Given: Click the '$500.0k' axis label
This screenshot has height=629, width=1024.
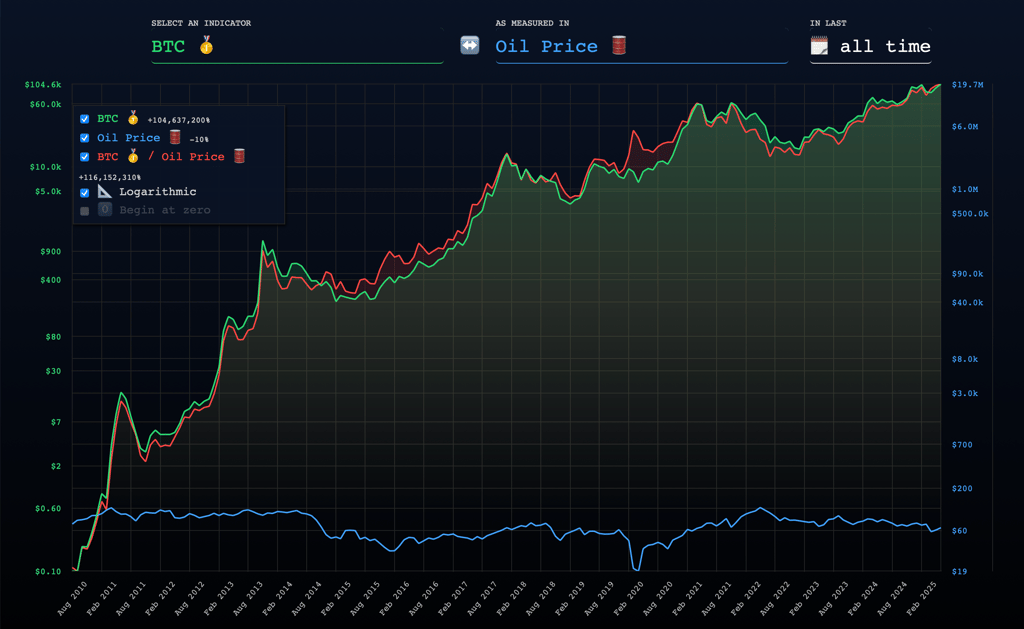Looking at the screenshot, I should pos(970,214).
